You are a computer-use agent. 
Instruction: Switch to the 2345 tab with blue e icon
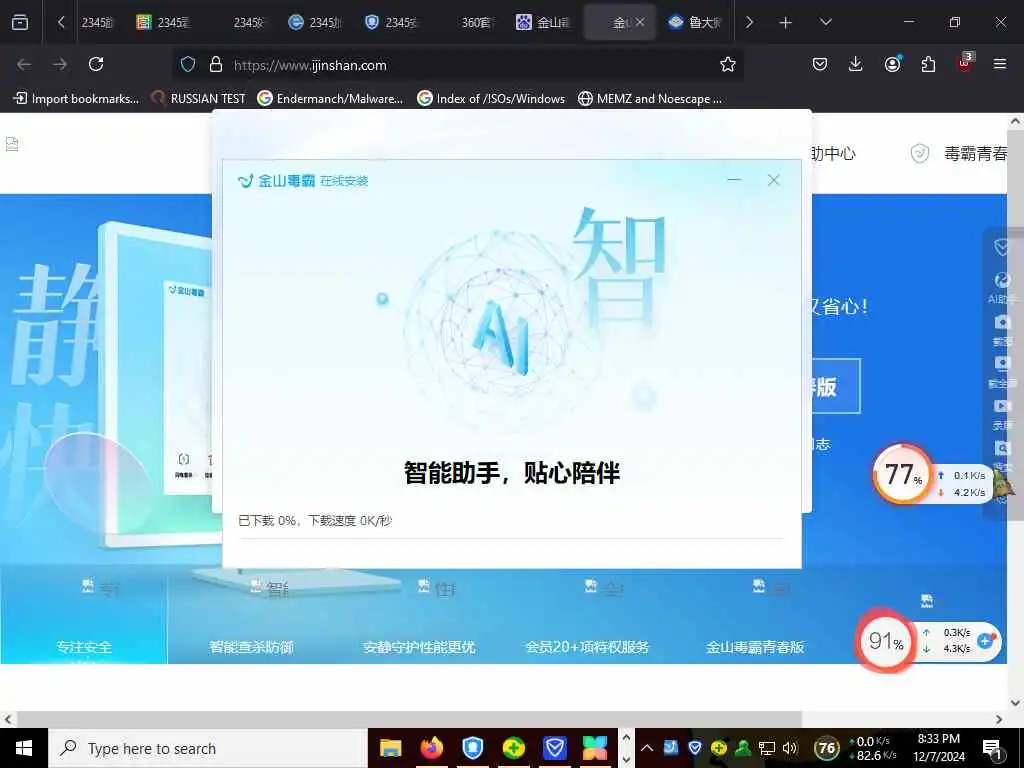click(x=315, y=23)
